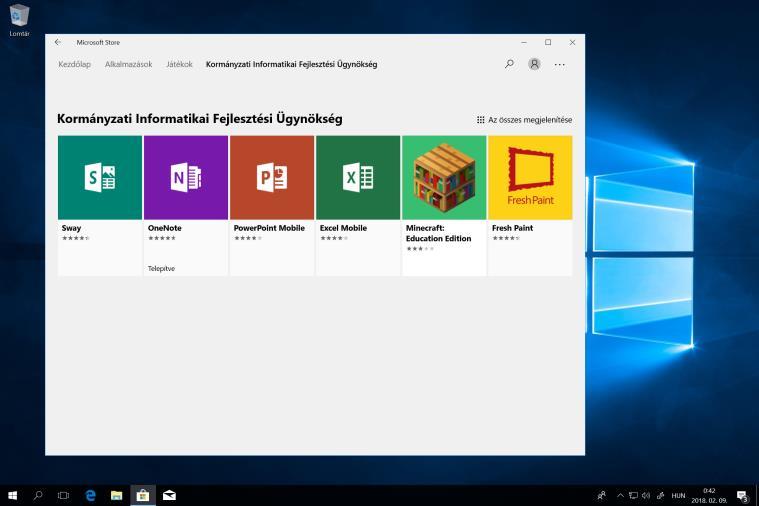The image size is (759, 506).
Task: Minimize the Microsoft Store window
Action: [x=524, y=42]
